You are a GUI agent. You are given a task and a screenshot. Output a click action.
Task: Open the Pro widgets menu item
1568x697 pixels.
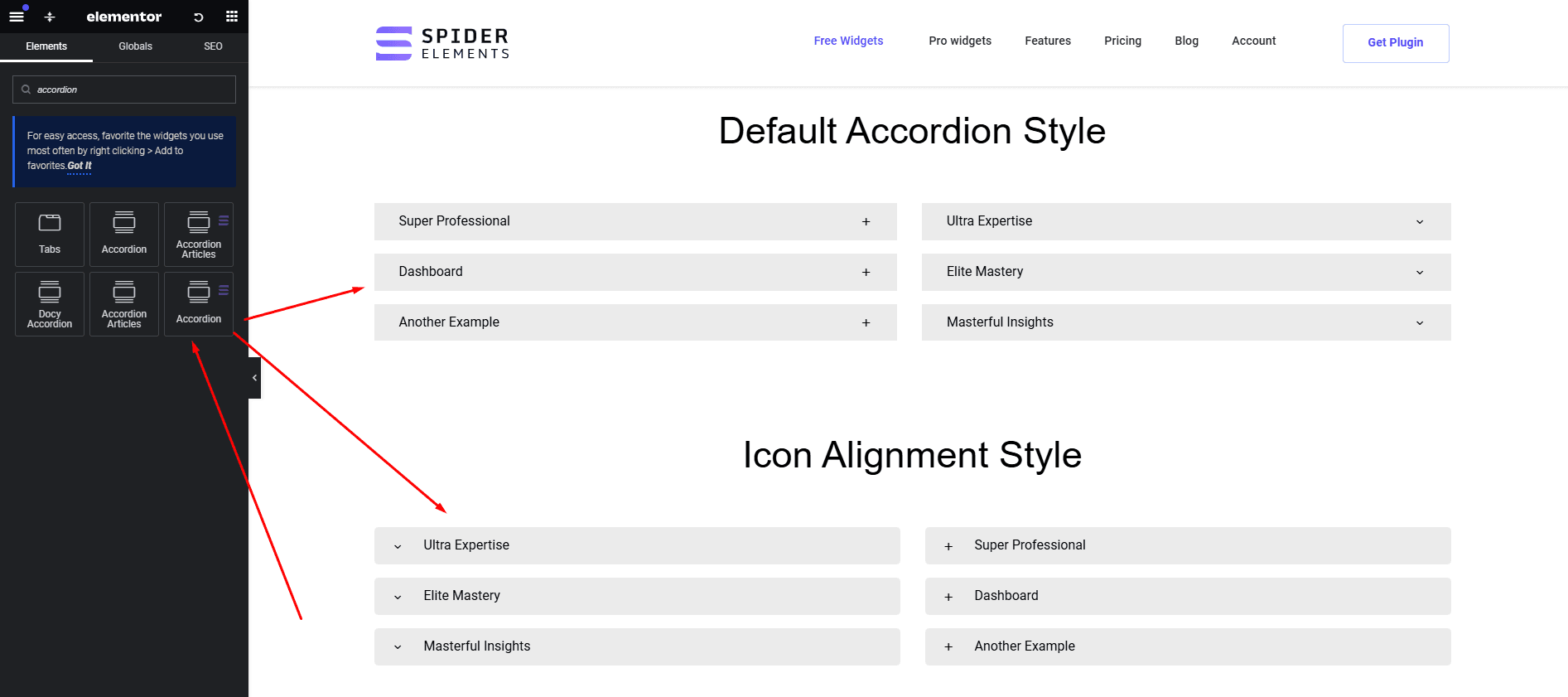click(959, 41)
